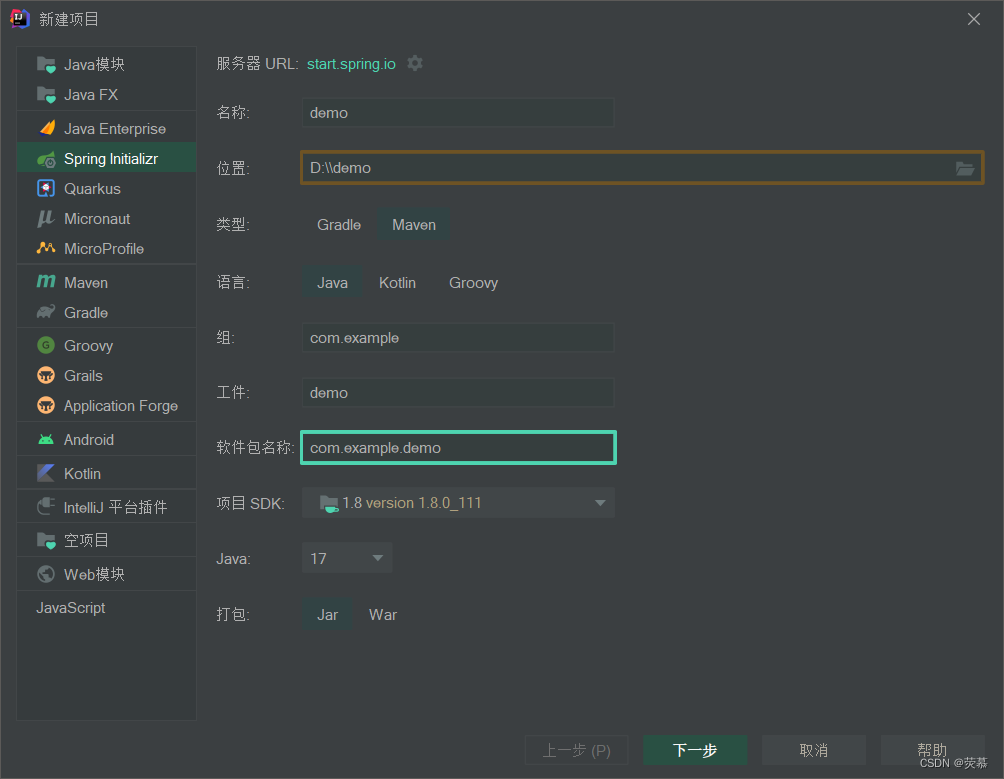1004x779 pixels.
Task: Select Application Forge label
Action: click(x=121, y=406)
